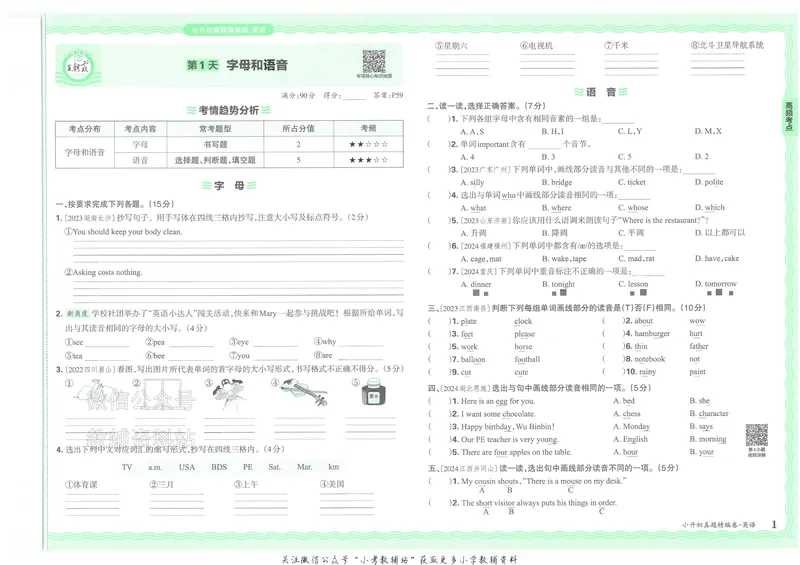The image size is (800, 565).
Task: Click option 'B. tonight'
Action: [558, 284]
